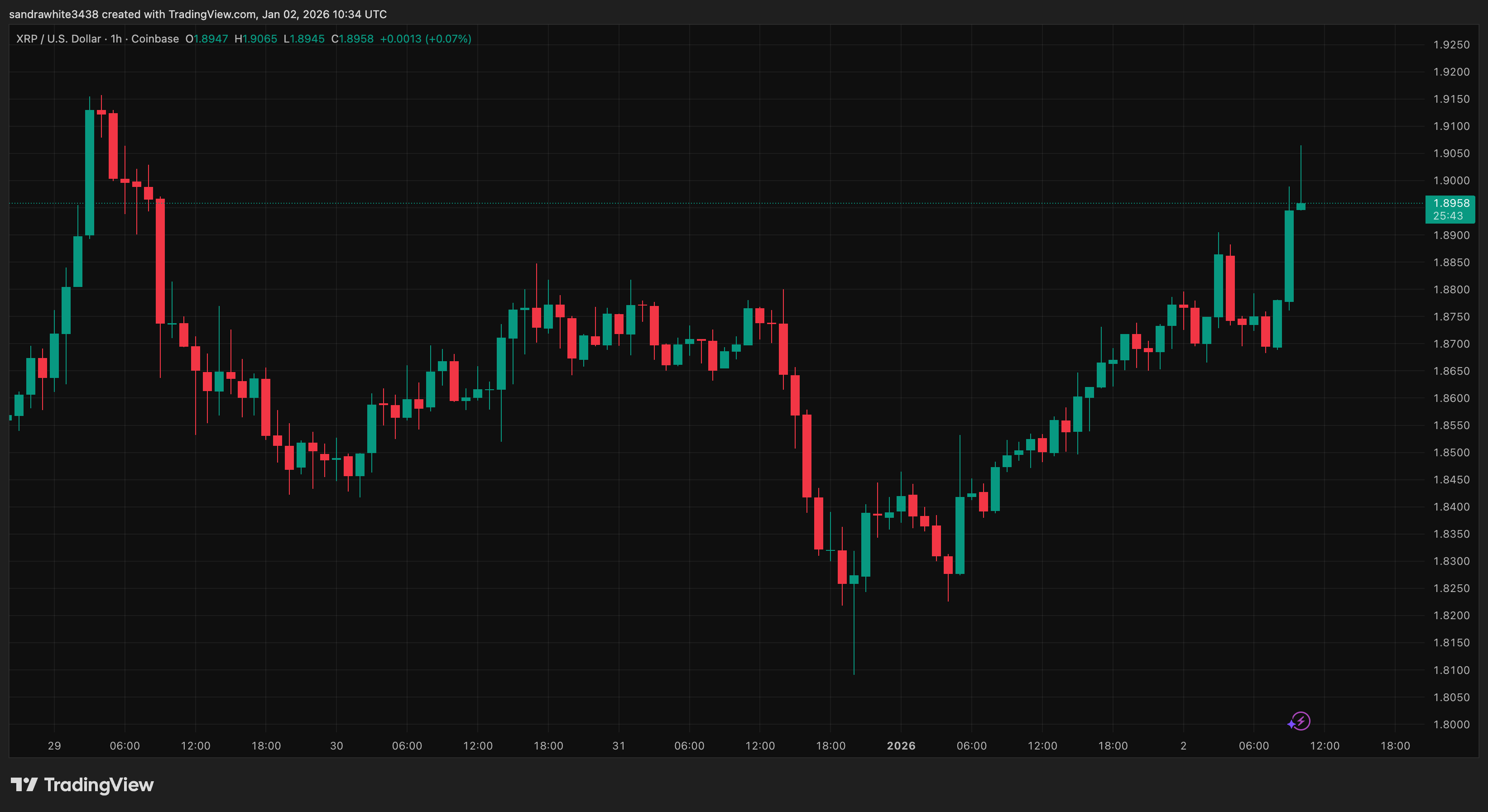Click the 1h interval in chart legend

[x=116, y=38]
